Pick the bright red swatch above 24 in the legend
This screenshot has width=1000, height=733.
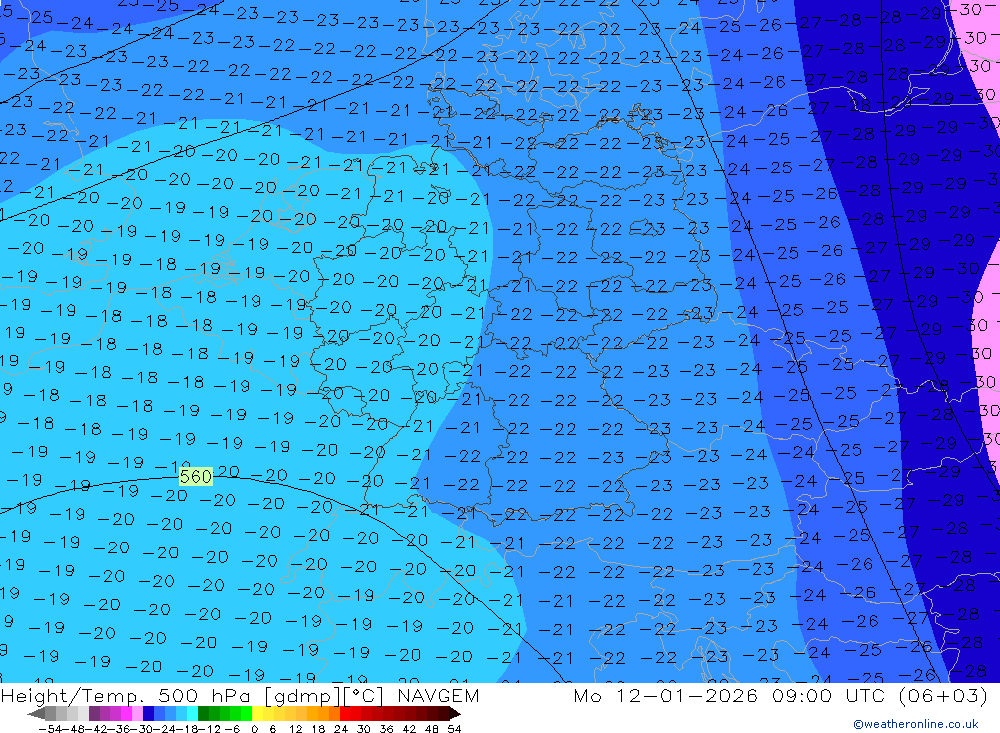(x=346, y=714)
